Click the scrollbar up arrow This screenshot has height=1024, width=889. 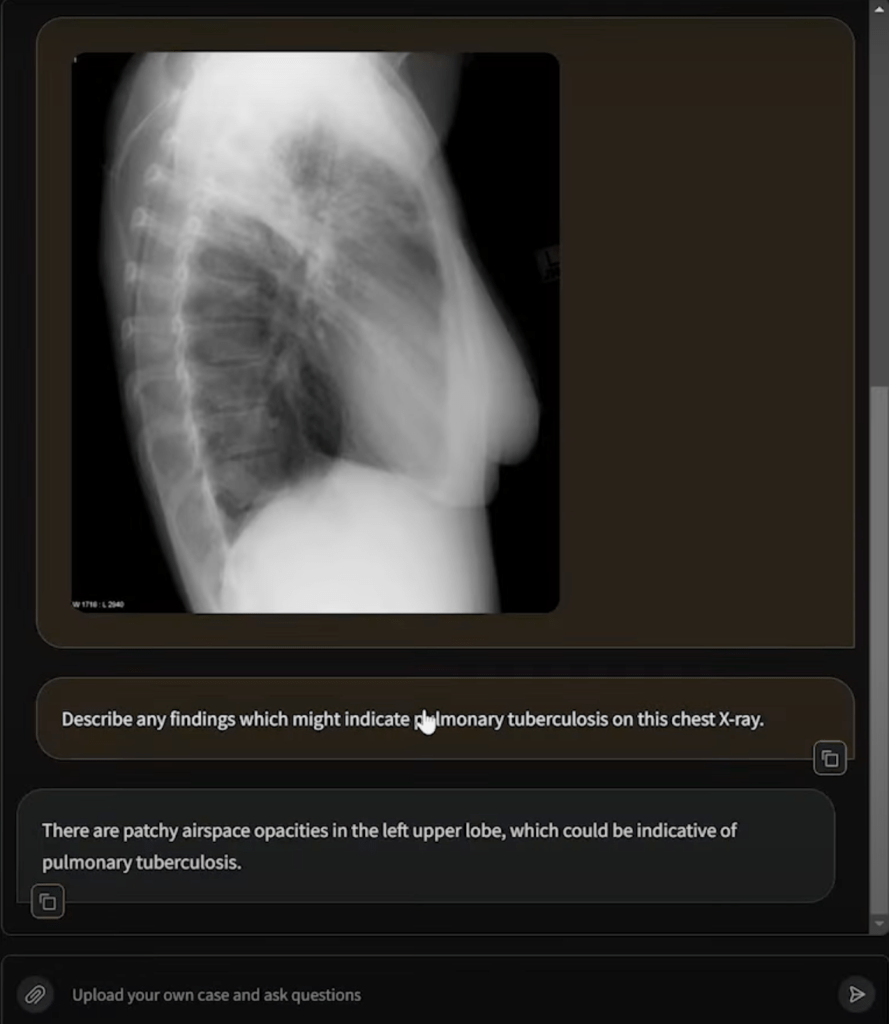tap(879, 9)
